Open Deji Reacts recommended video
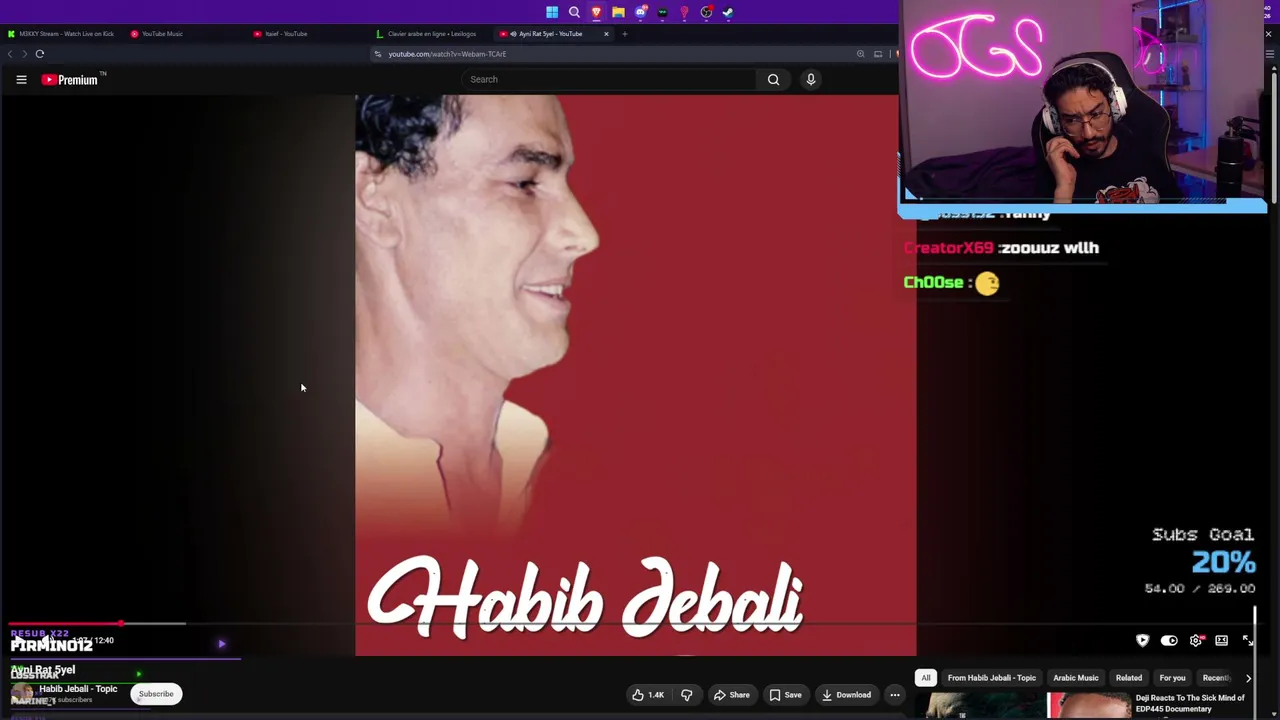This screenshot has height=720, width=1280. (1190, 703)
